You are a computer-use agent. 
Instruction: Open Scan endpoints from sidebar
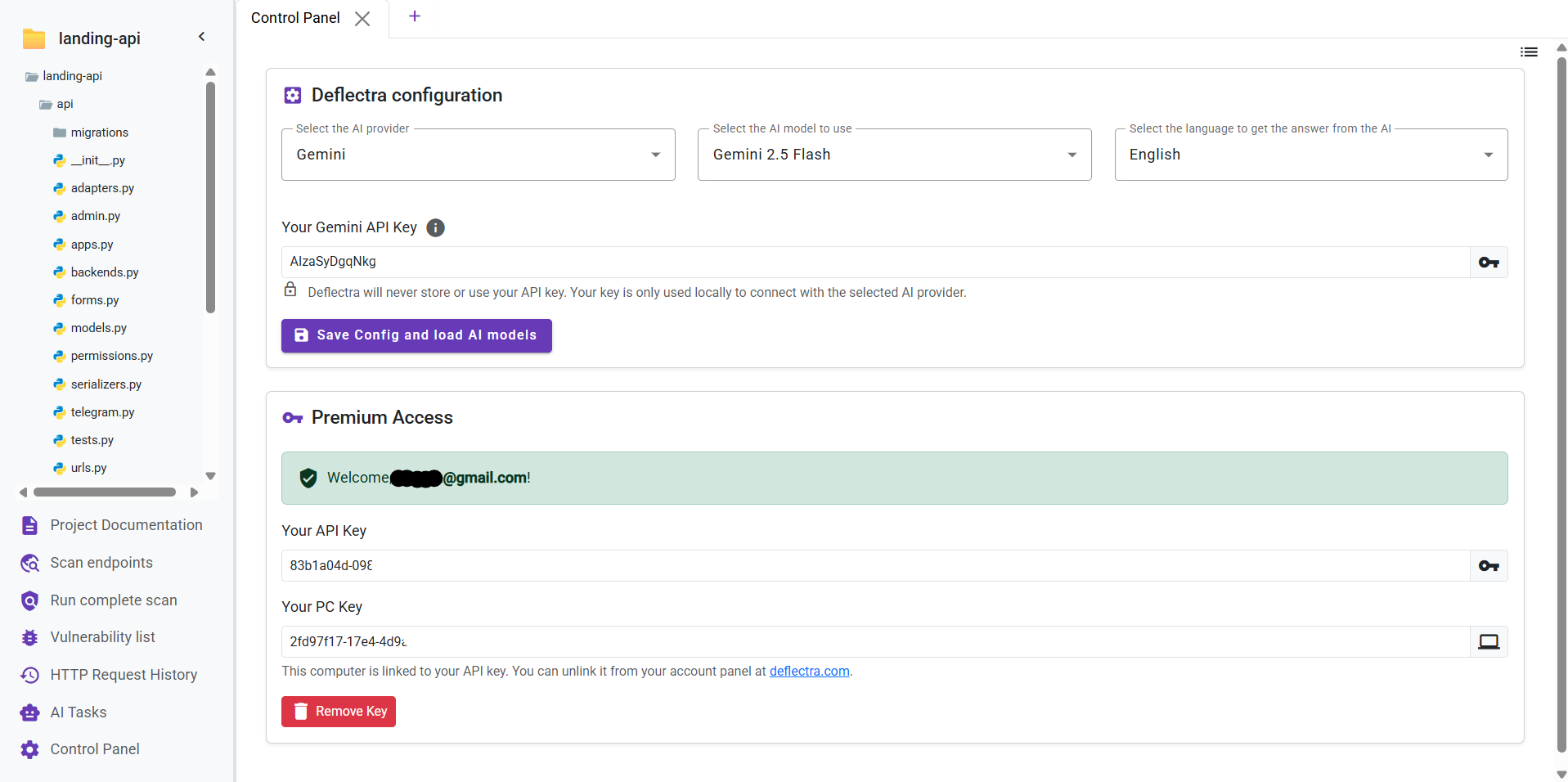point(101,563)
